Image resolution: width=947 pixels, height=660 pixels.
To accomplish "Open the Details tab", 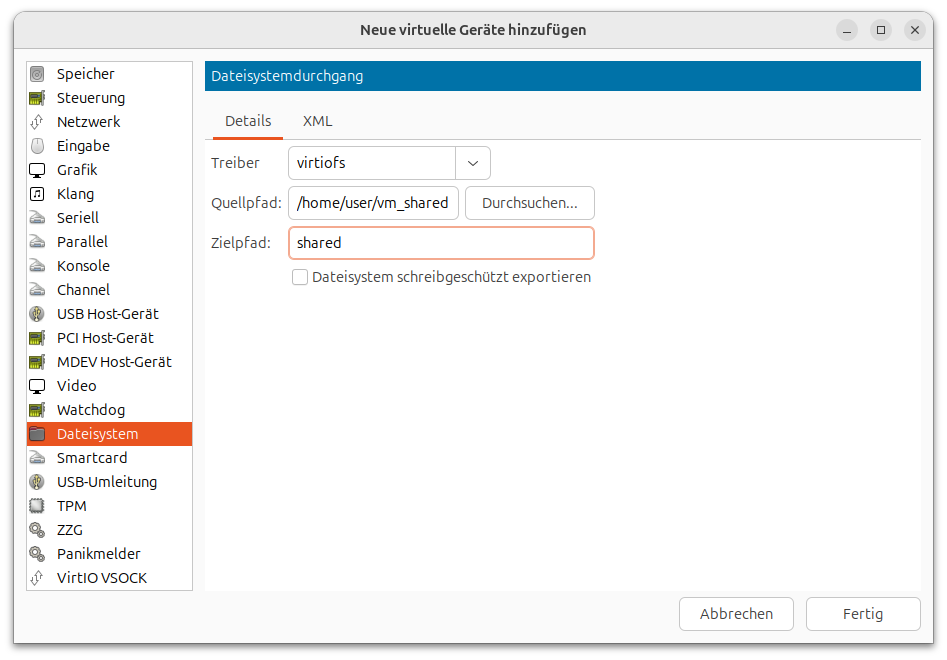I will (248, 121).
